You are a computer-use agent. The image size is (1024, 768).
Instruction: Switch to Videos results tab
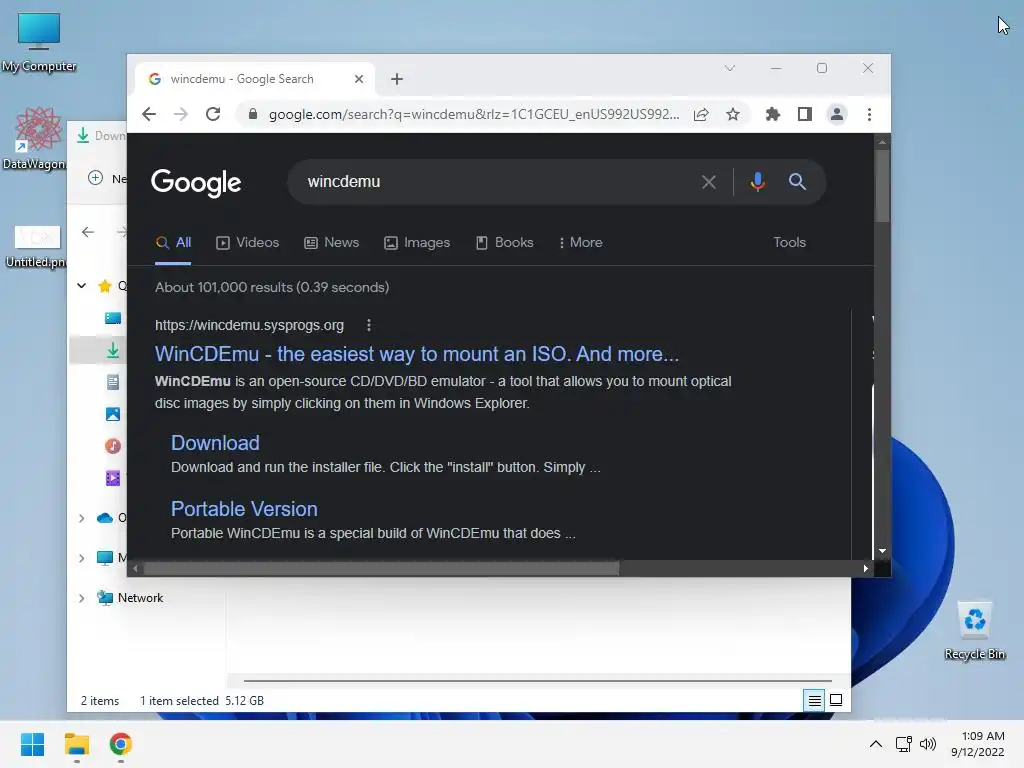click(248, 242)
